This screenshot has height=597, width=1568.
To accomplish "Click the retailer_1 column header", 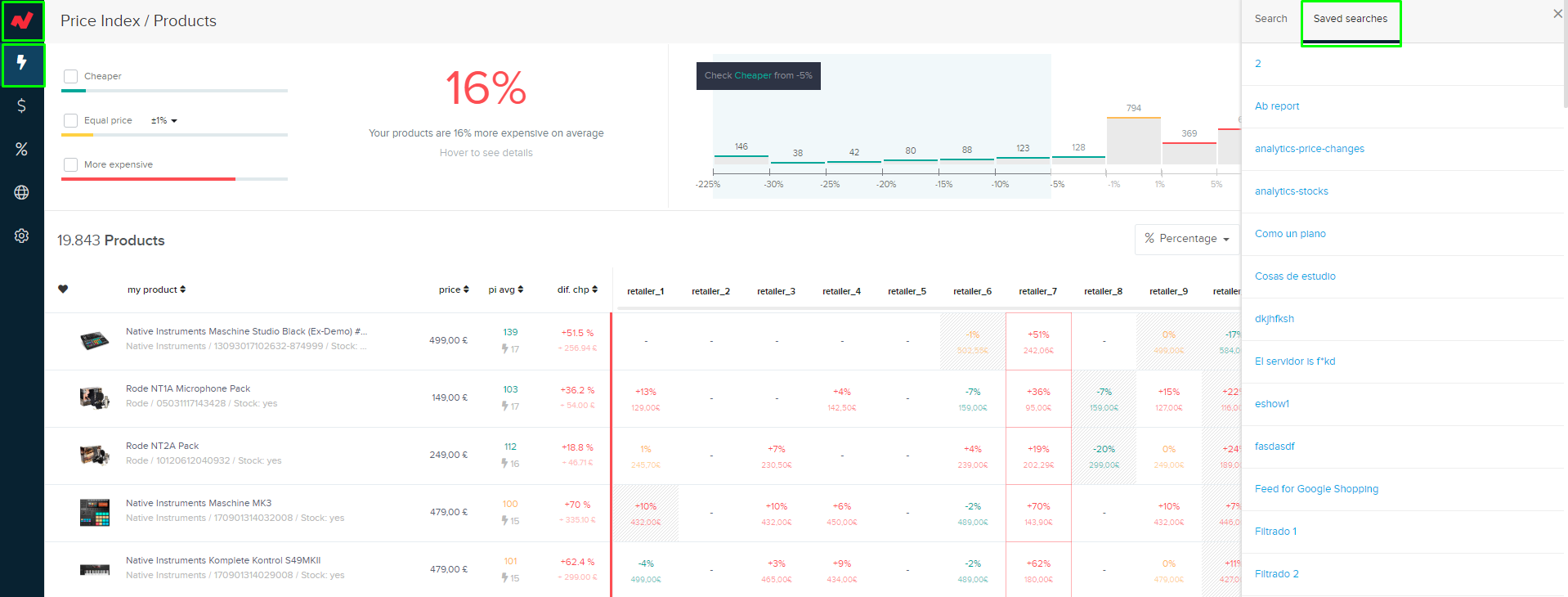I will (x=645, y=291).
